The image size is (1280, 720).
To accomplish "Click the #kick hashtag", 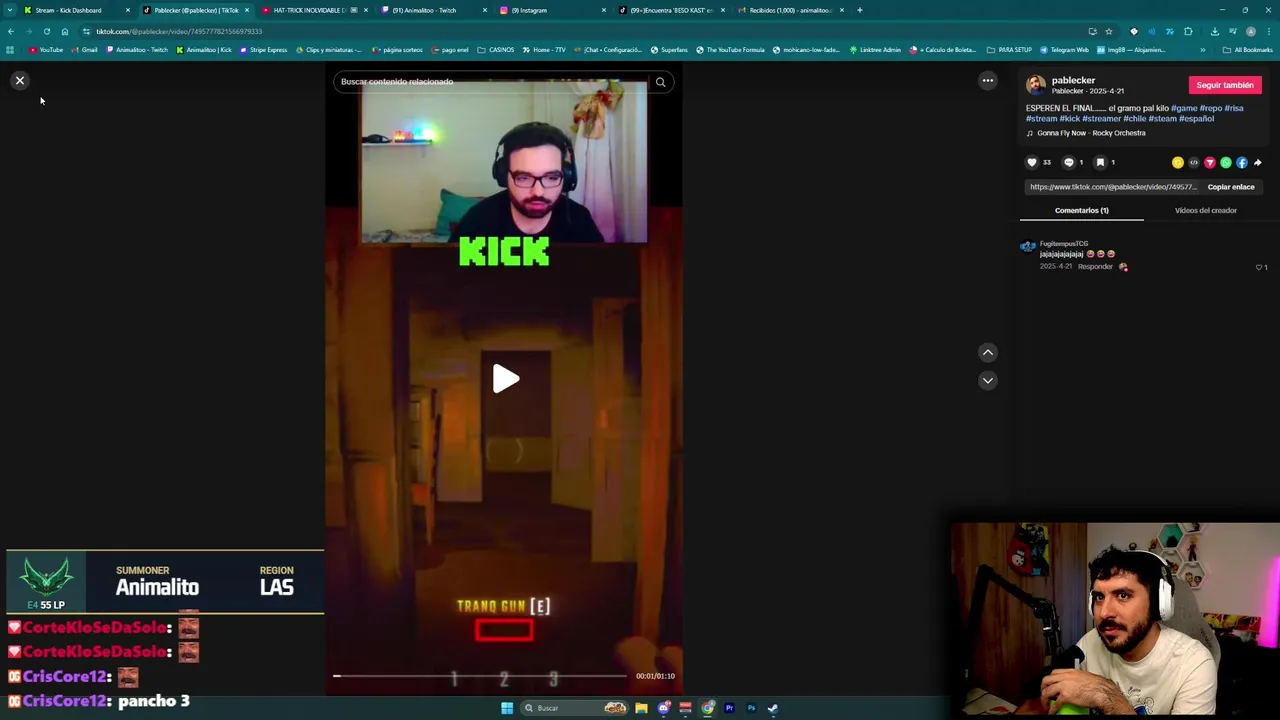I will [x=1070, y=118].
